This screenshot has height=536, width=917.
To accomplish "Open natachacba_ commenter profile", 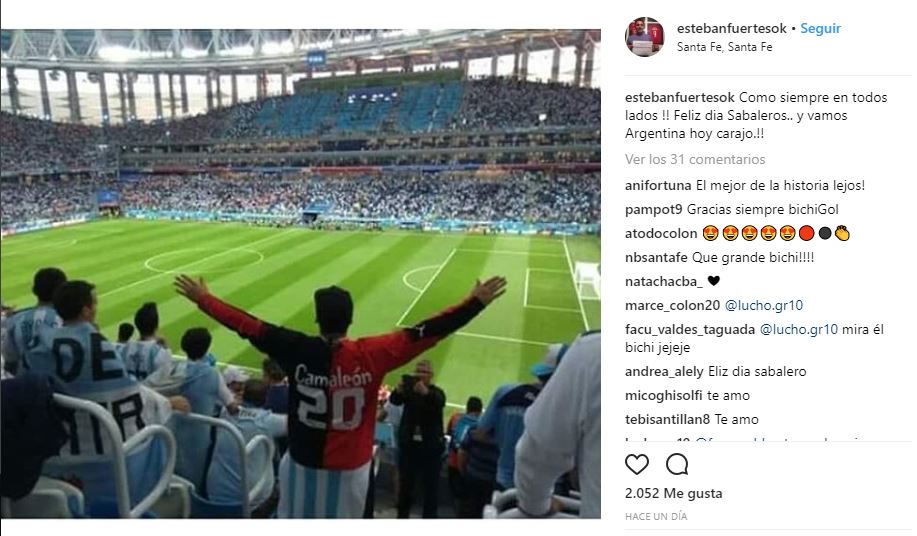I will [x=664, y=281].
